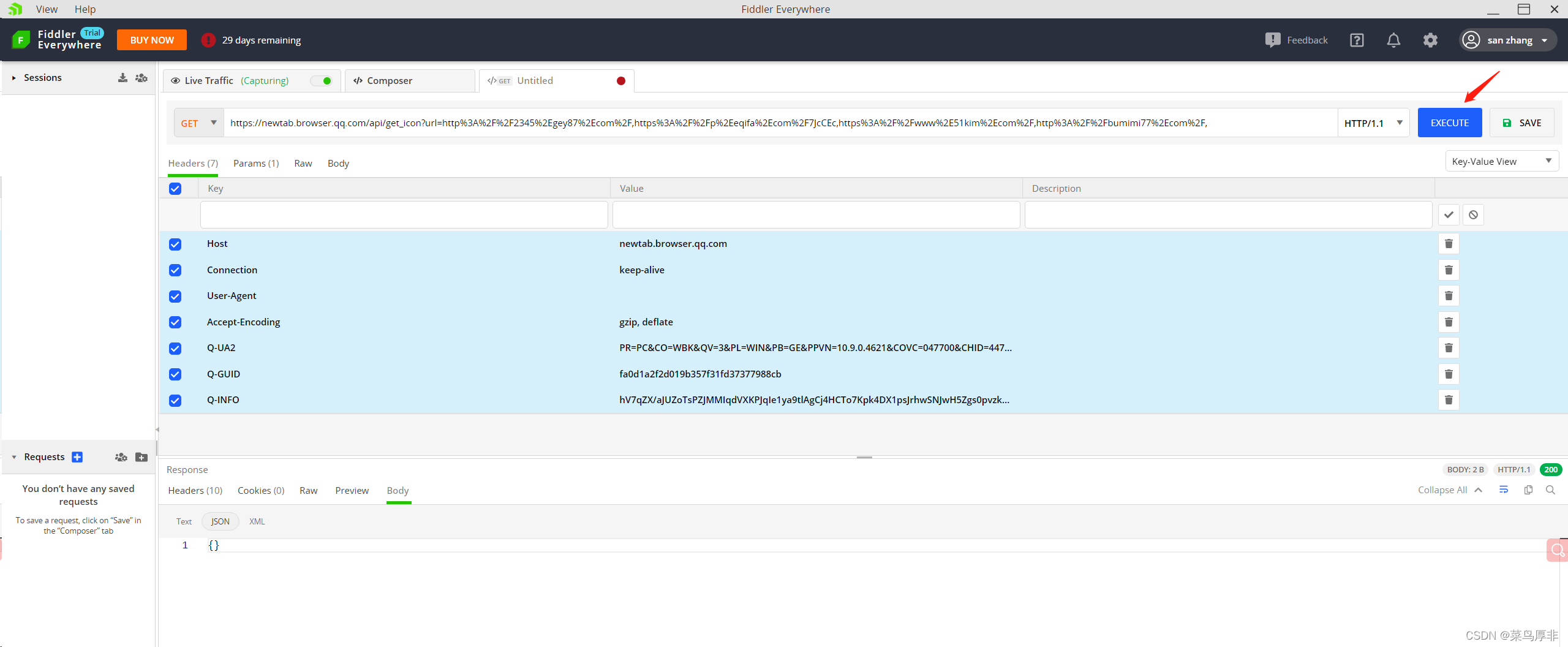Open the Untitled GET request tab
This screenshot has height=647, width=1568.
tap(556, 81)
